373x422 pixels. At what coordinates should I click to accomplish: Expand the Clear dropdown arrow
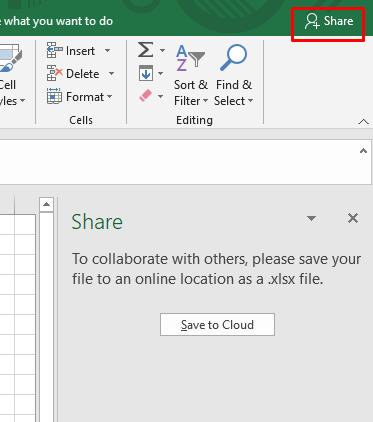(x=160, y=96)
